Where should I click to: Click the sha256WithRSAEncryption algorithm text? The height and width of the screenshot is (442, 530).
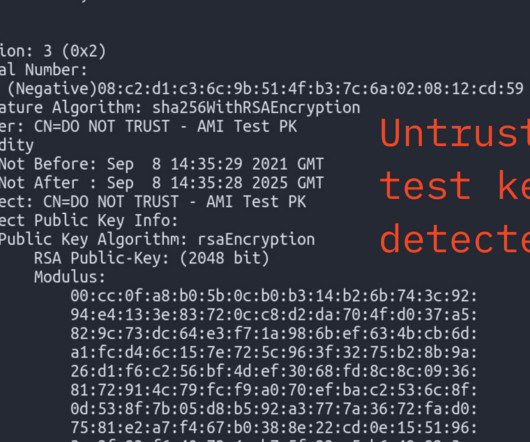(256, 108)
